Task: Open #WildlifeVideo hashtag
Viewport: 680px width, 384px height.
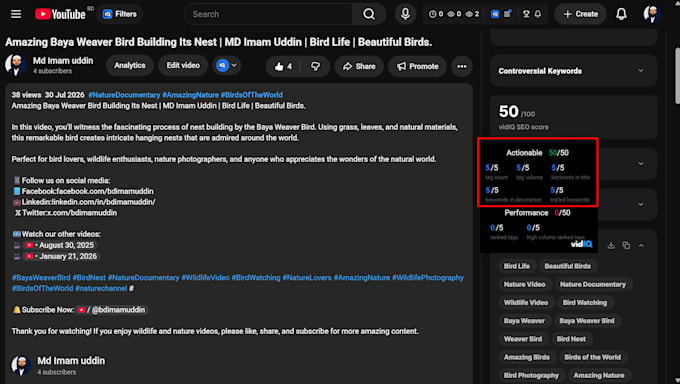Action: pyautogui.click(x=205, y=278)
